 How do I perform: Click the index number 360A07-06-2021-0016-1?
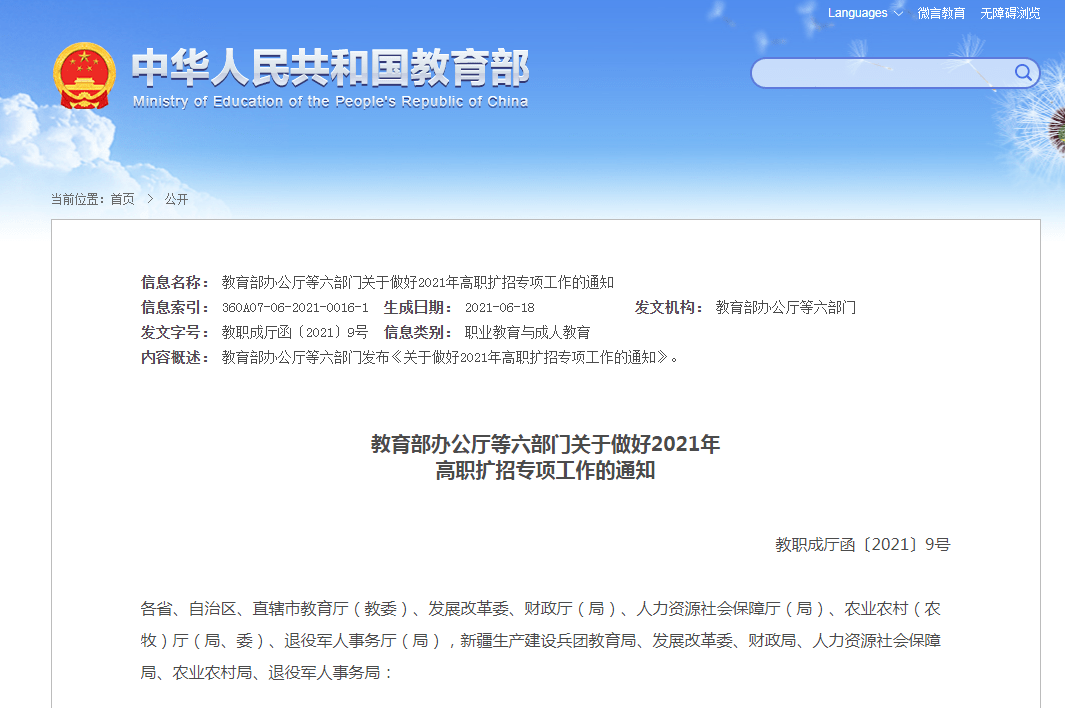pyautogui.click(x=295, y=308)
